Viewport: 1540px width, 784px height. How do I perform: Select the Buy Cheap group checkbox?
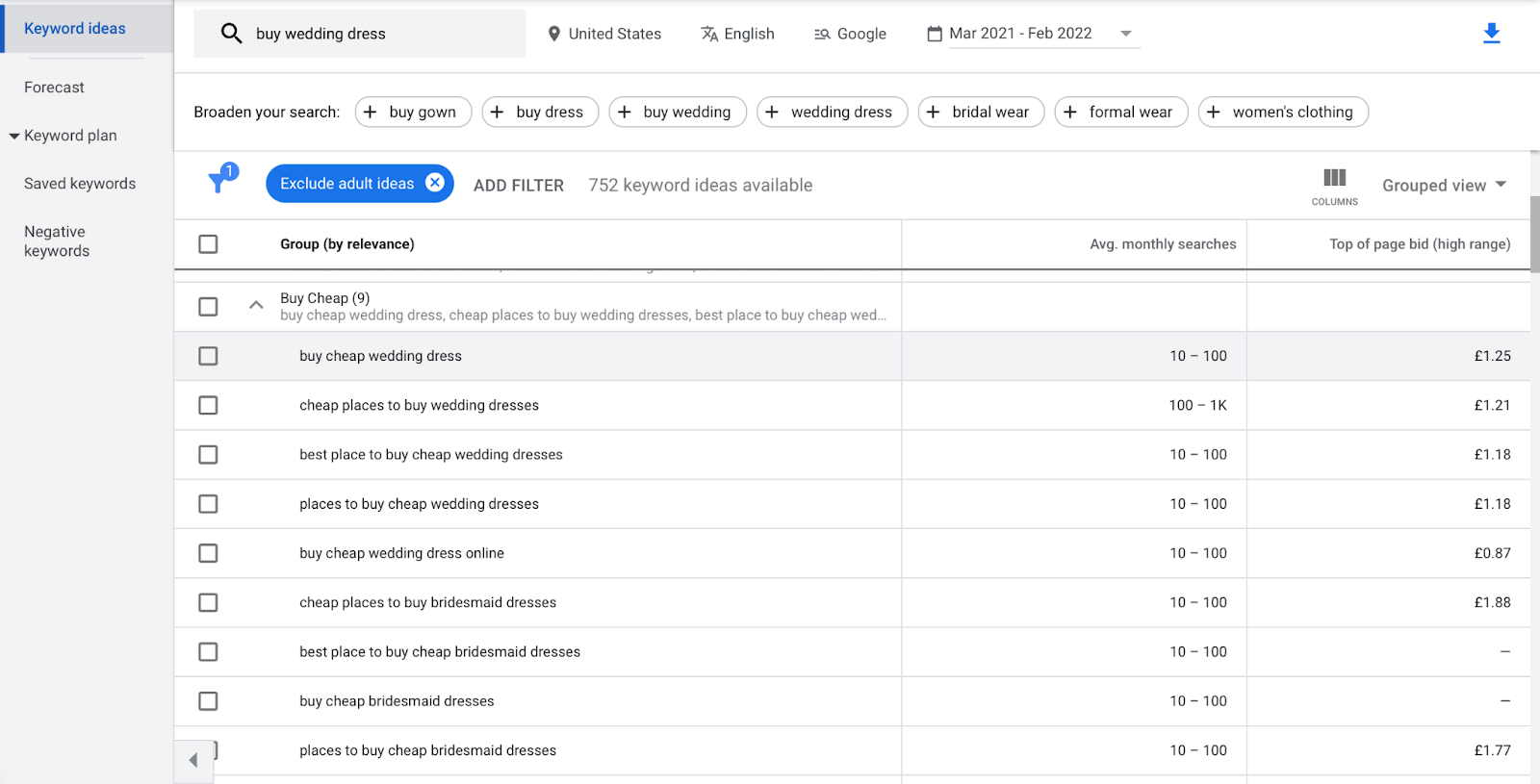(208, 307)
